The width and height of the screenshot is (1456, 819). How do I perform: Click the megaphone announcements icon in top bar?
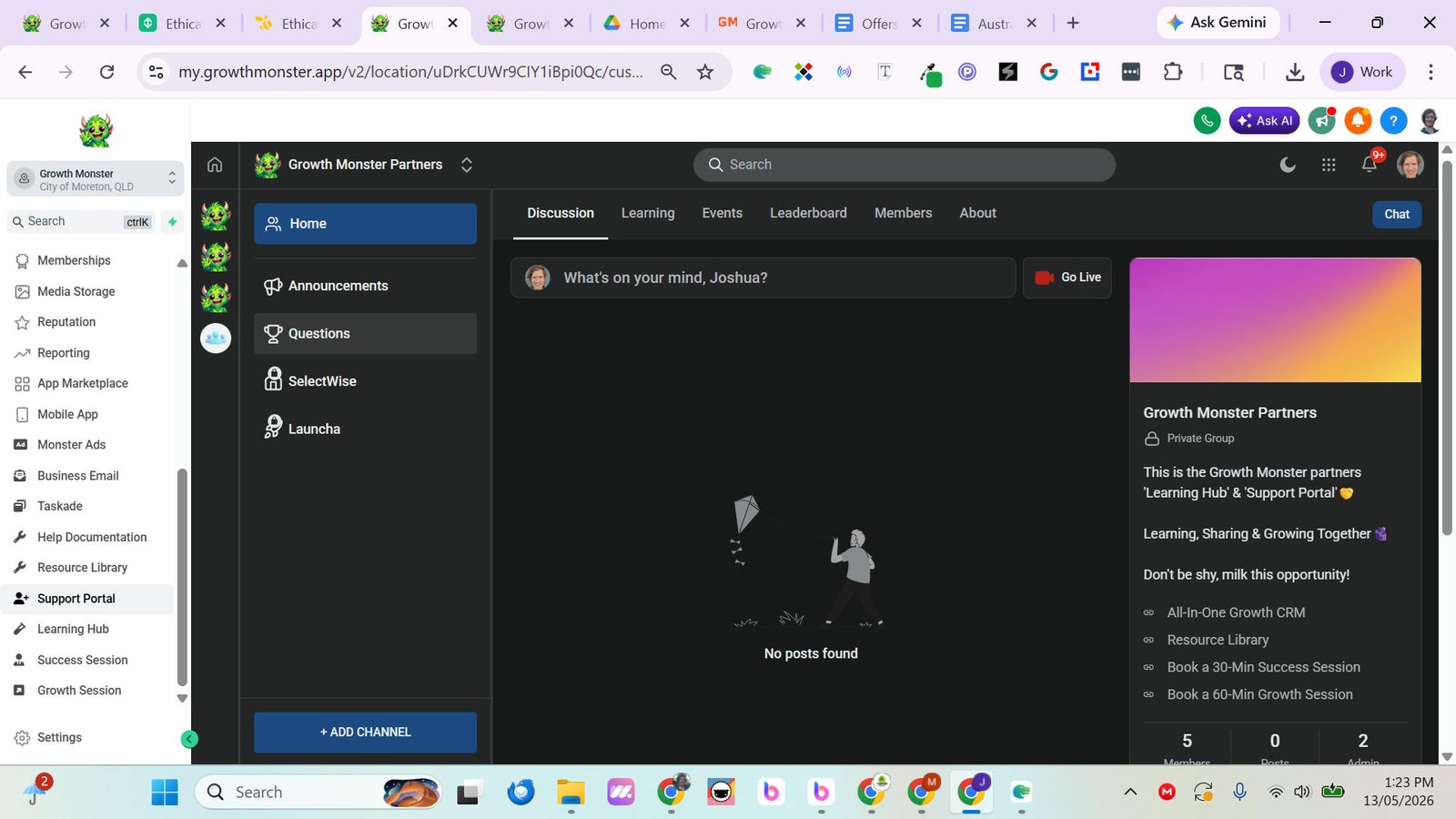(x=1321, y=120)
